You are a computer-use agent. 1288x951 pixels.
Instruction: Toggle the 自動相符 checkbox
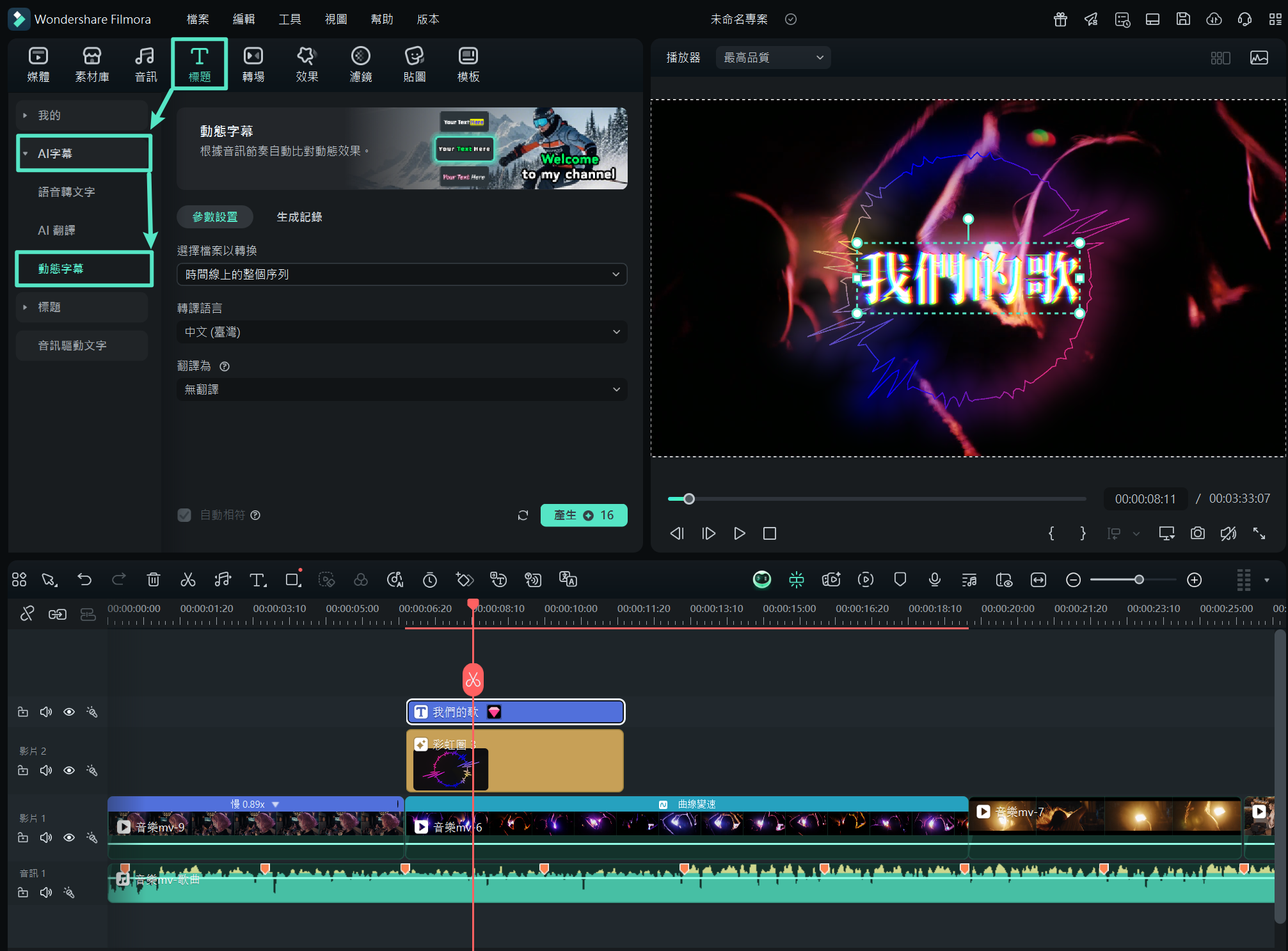[184, 515]
